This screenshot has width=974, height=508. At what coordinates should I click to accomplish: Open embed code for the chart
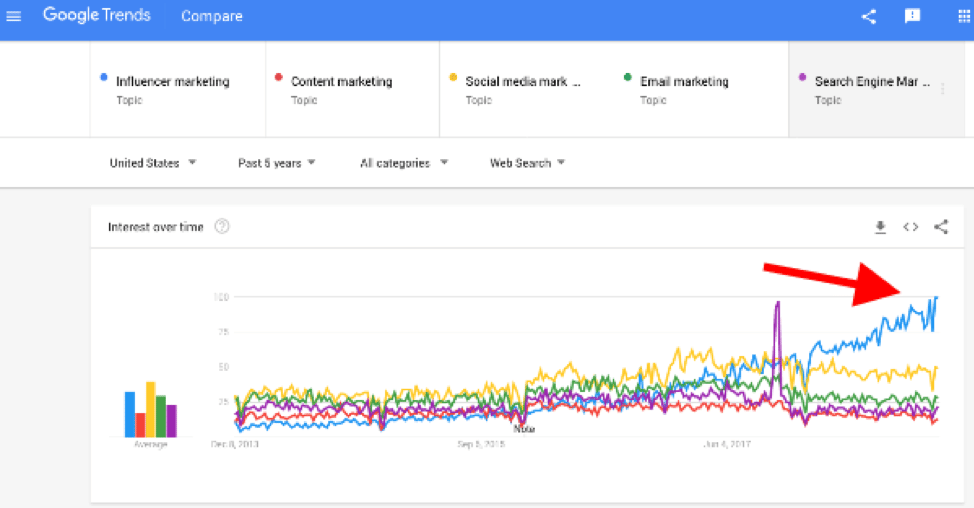(x=911, y=227)
